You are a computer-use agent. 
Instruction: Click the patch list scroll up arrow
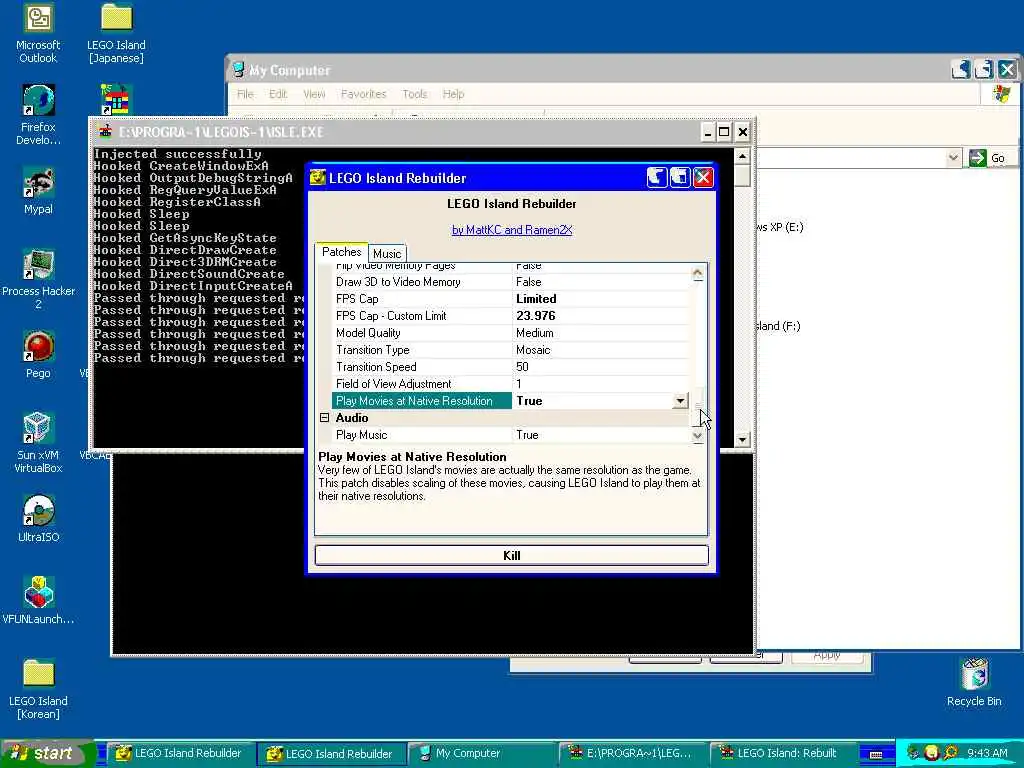point(697,273)
